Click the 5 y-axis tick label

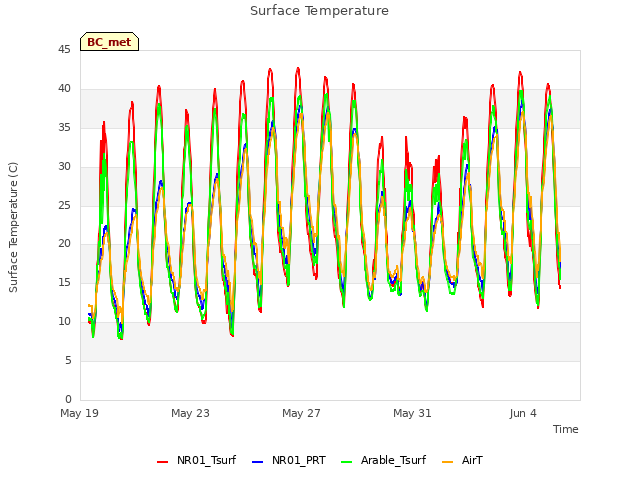68,360
